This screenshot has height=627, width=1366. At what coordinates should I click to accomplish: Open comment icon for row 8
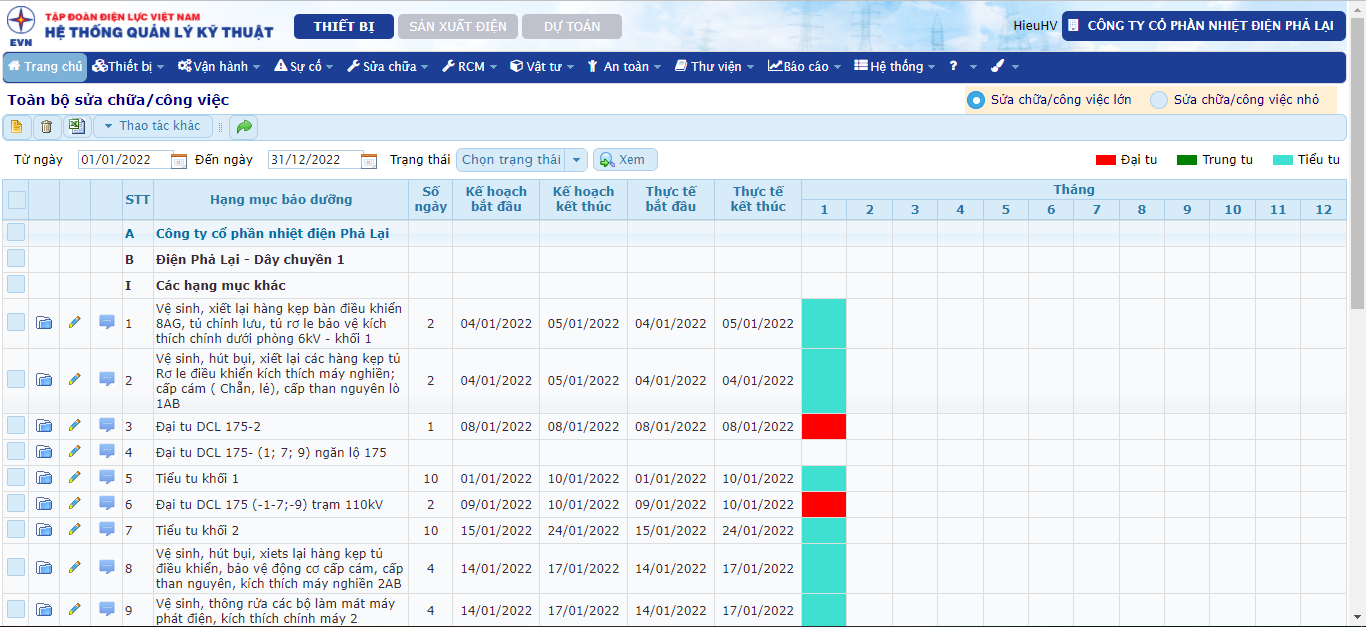107,567
